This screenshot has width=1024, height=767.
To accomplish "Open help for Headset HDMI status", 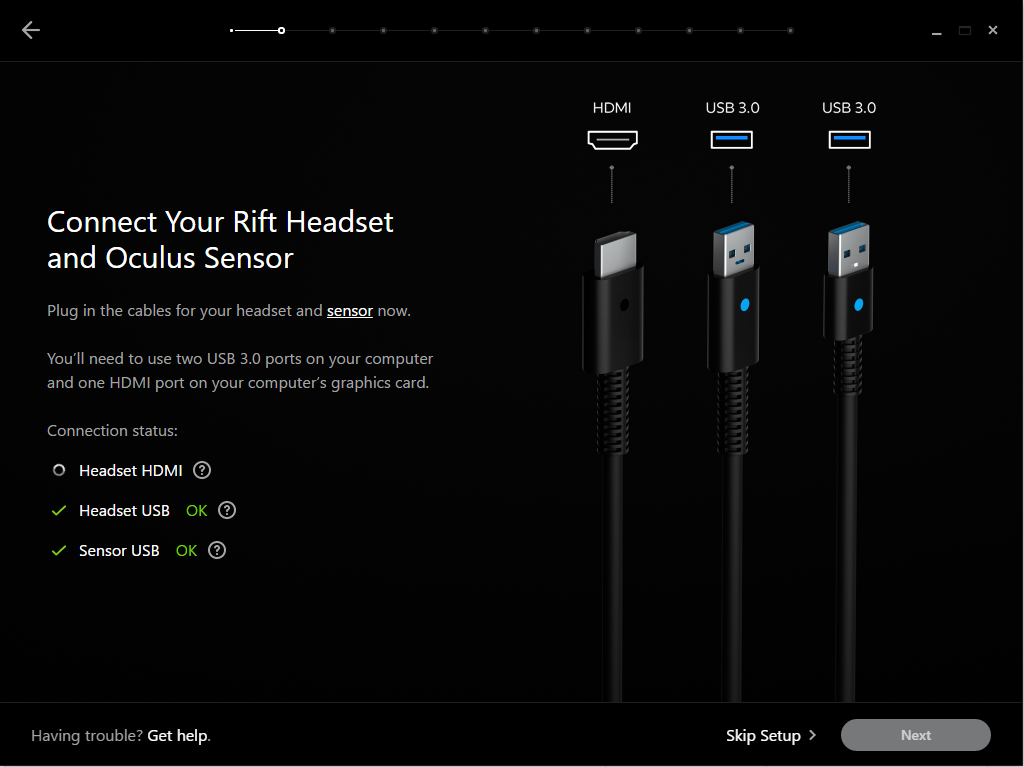I will (202, 470).
